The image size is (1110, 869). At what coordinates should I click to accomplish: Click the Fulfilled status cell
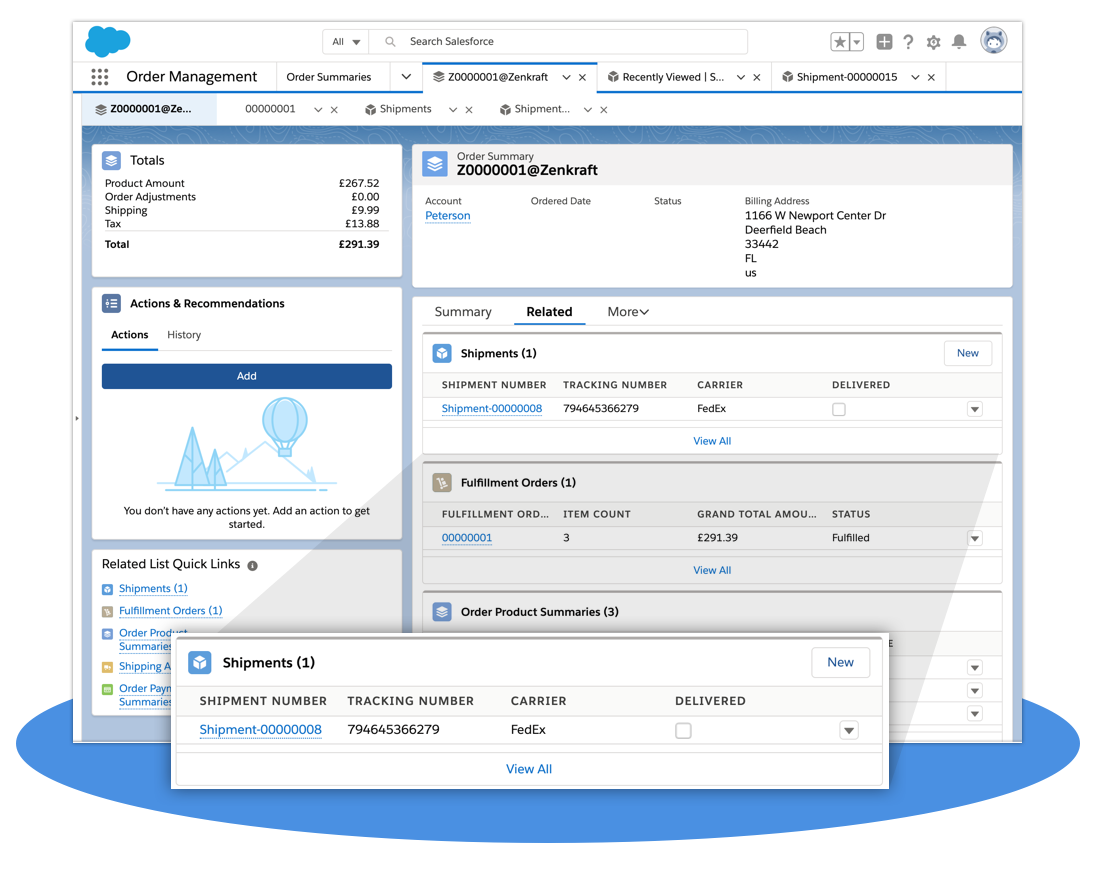point(851,538)
